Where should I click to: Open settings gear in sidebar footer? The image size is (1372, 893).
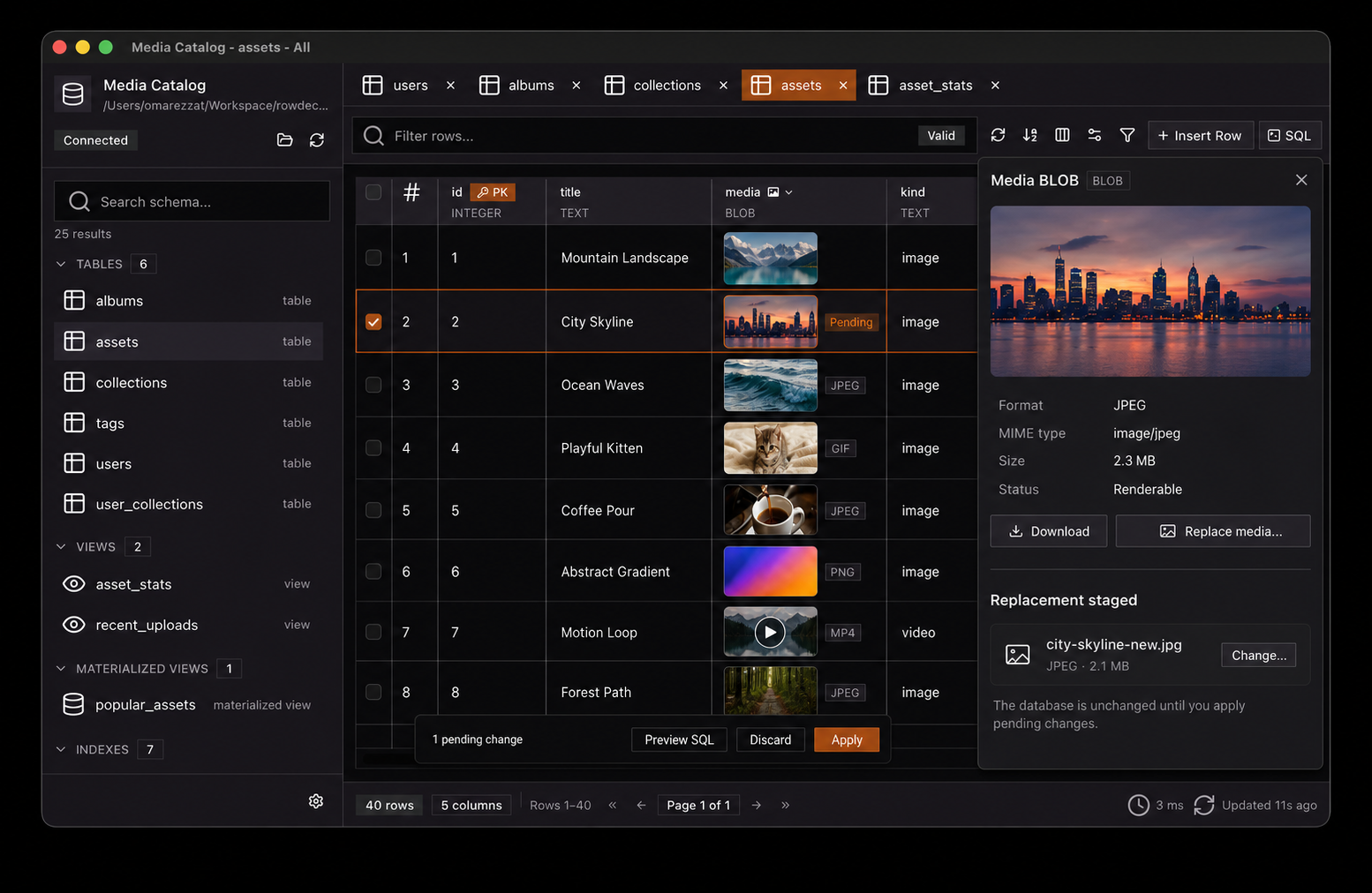coord(316,800)
